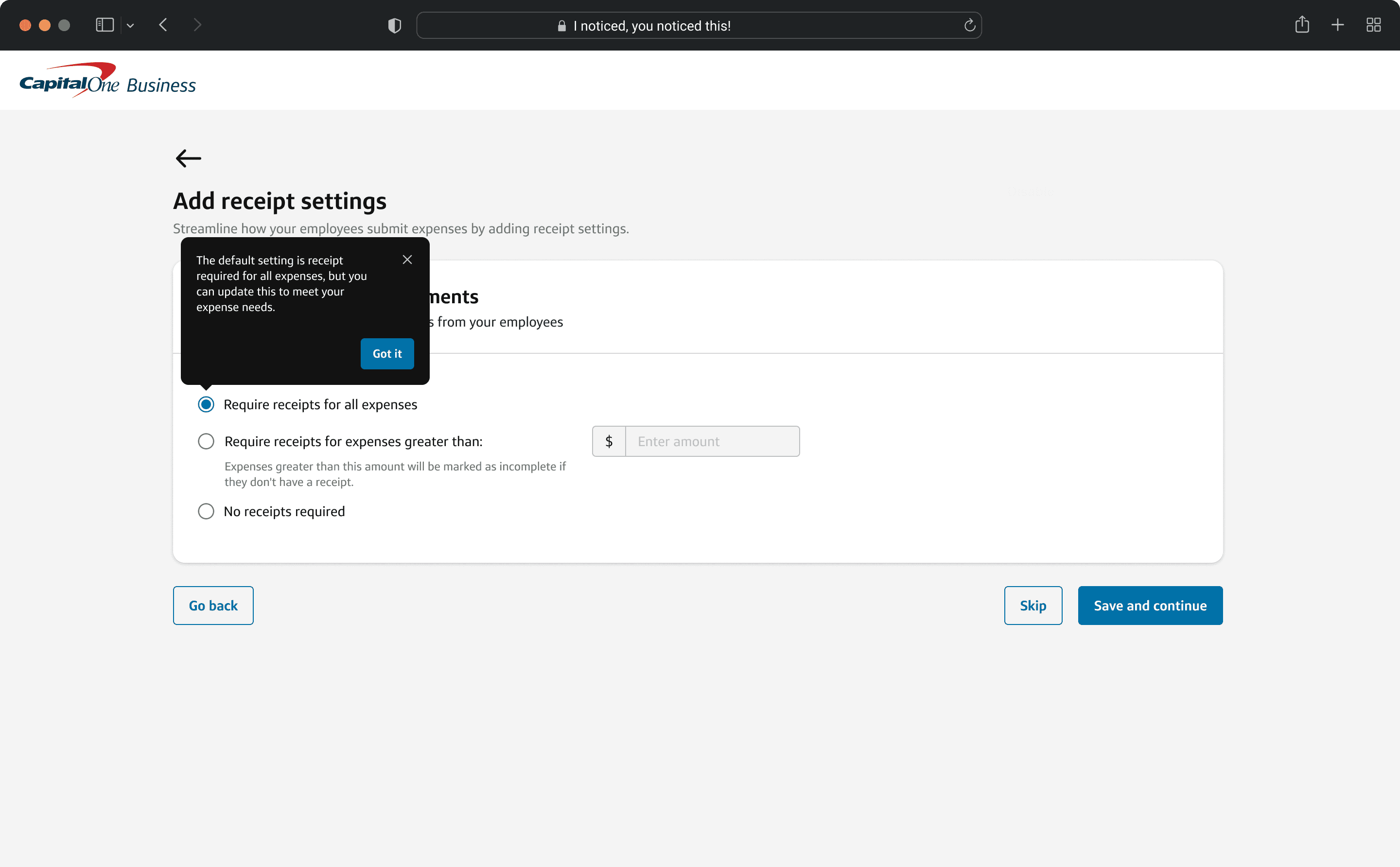Select Require receipts for expenses greater than
The image size is (1400, 867).
click(x=206, y=442)
